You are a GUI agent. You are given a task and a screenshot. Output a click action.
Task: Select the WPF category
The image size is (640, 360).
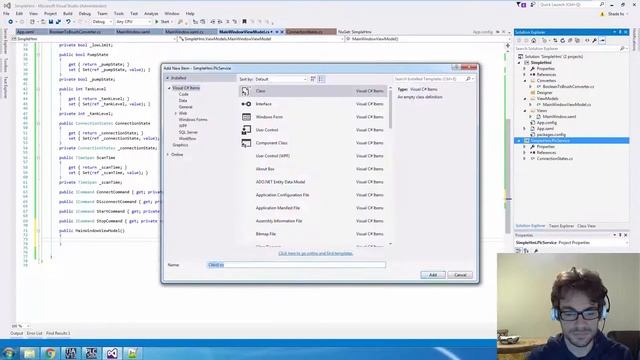pyautogui.click(x=183, y=126)
